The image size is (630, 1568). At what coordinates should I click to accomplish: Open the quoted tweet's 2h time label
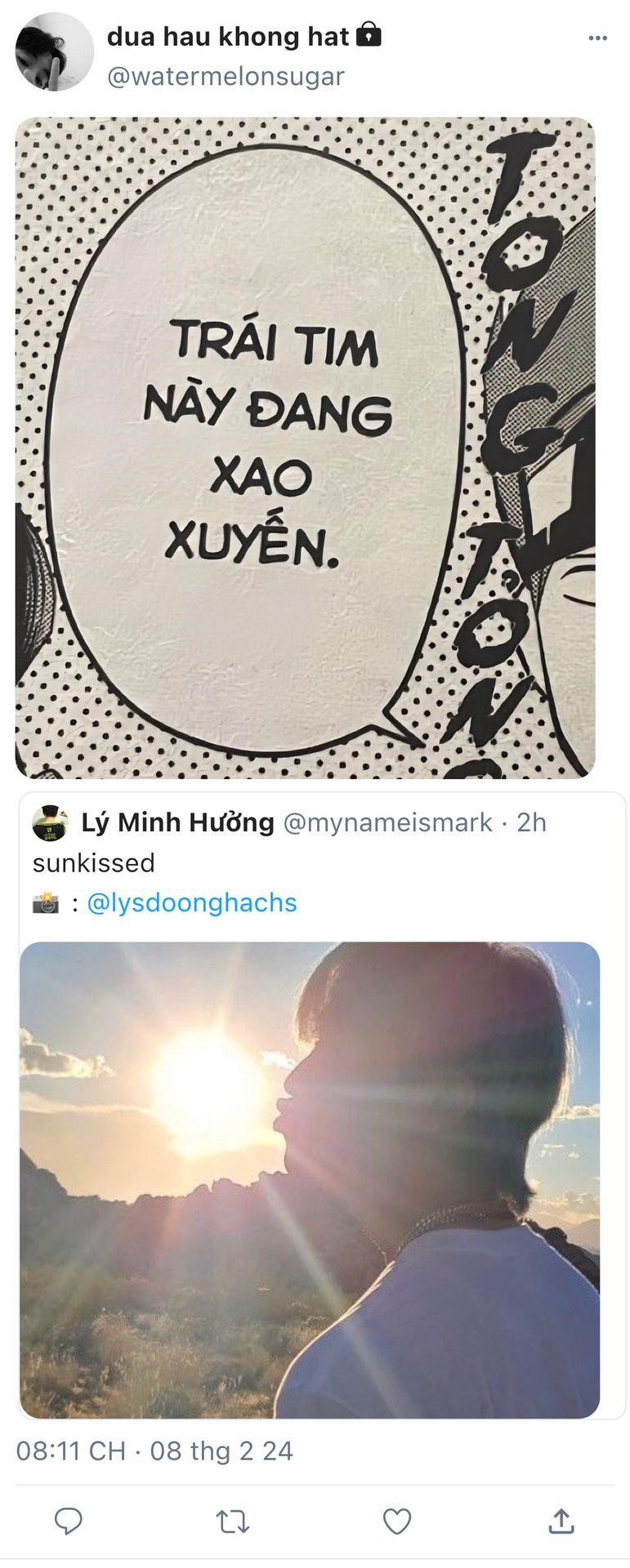531,822
